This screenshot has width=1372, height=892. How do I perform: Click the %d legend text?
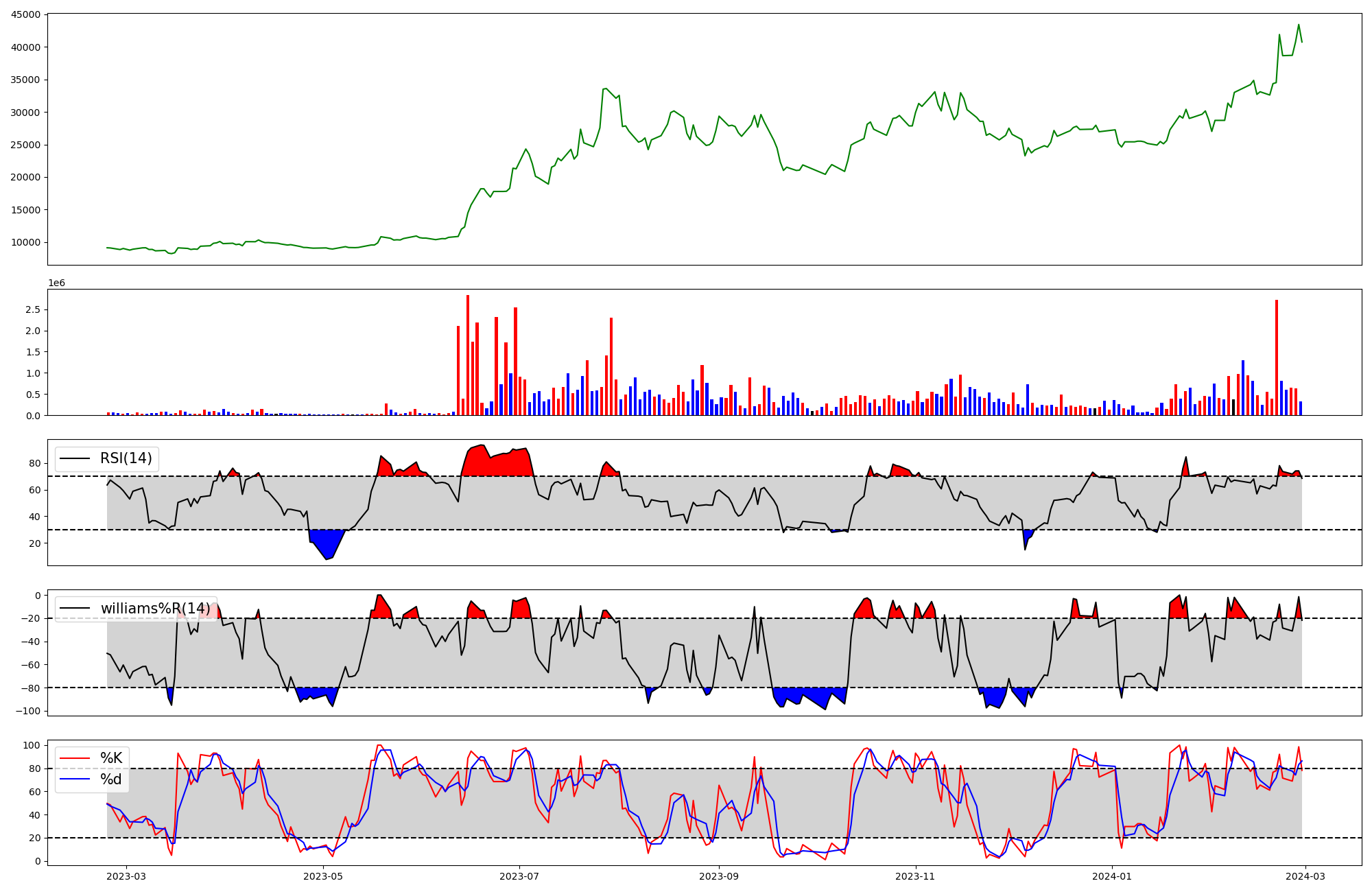111,779
